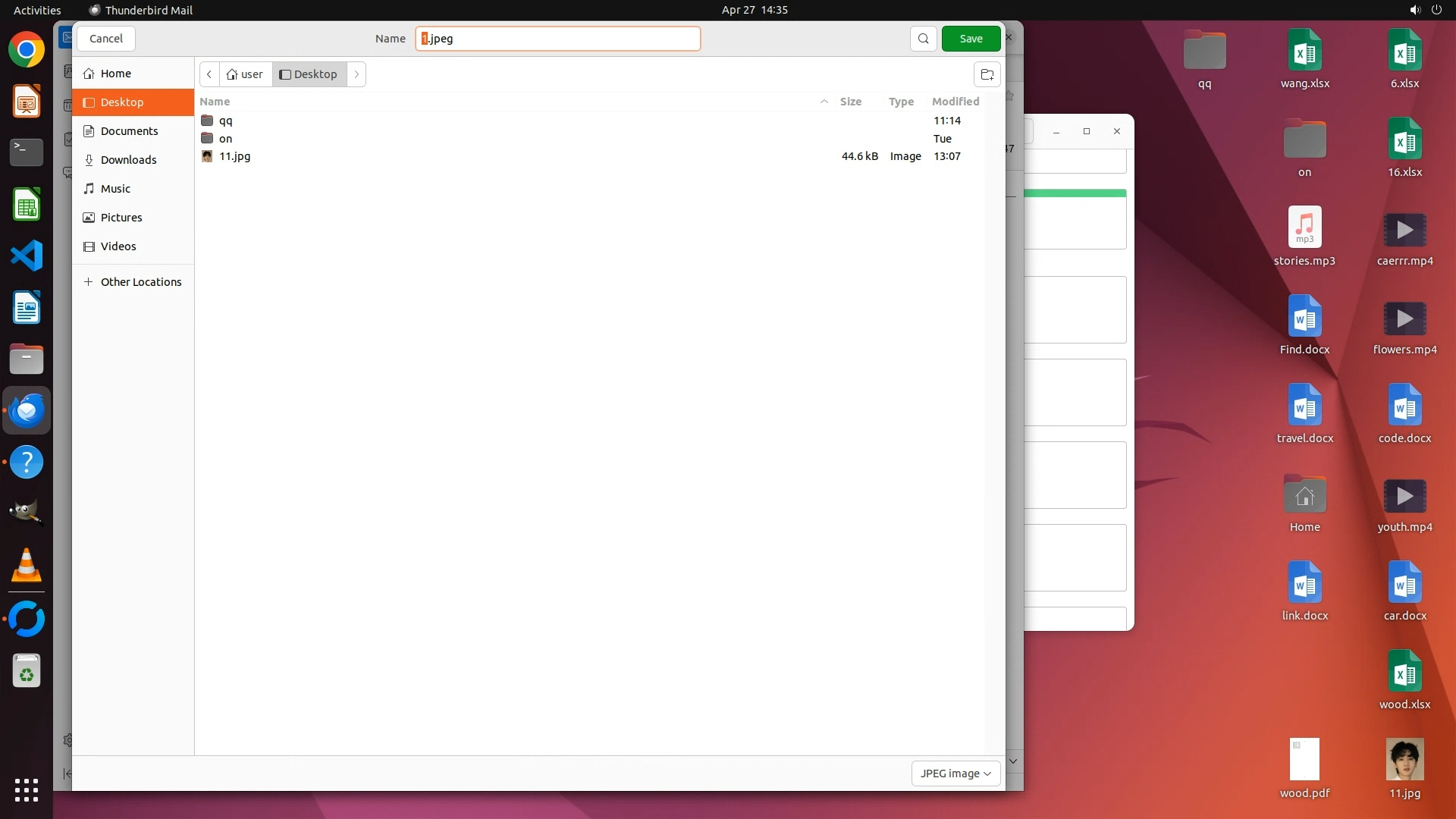Viewport: 1456px width, 819px height.
Task: Open Google Chrome from the dock
Action: point(27,50)
